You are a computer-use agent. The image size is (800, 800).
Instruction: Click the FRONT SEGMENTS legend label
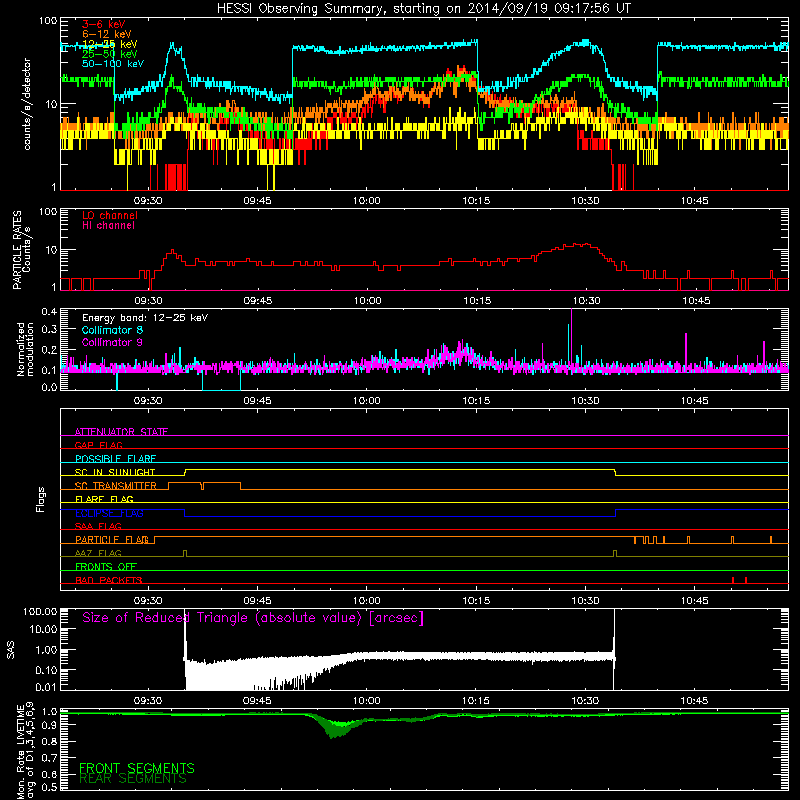tap(137, 768)
